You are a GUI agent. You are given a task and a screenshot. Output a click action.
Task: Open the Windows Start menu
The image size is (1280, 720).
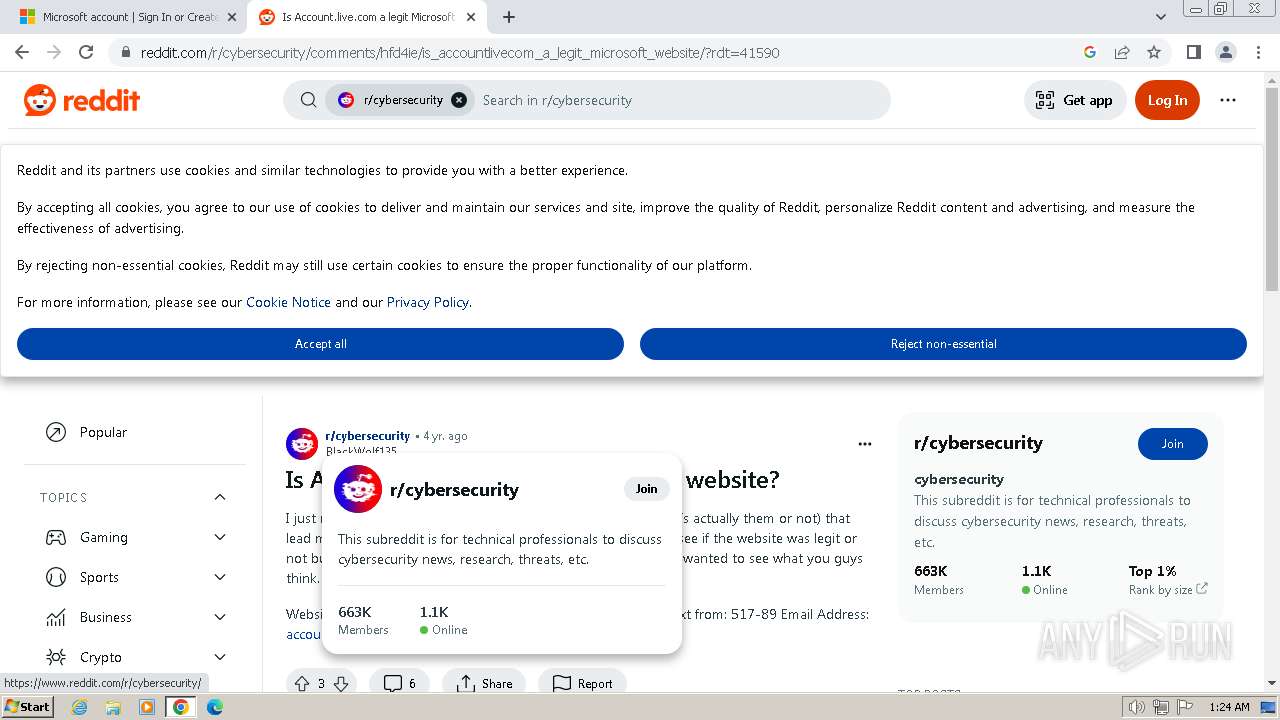click(x=27, y=707)
